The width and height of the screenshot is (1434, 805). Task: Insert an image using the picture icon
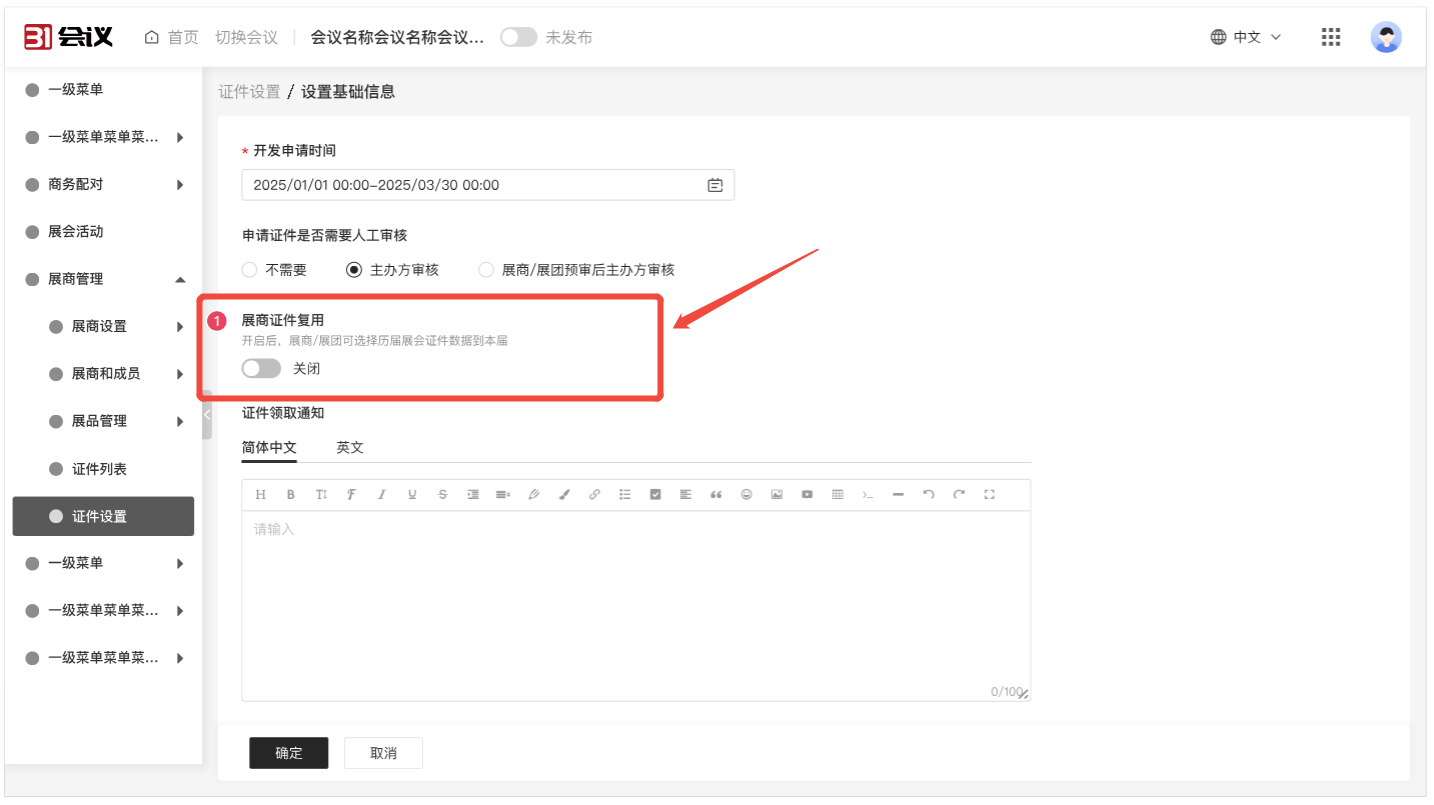point(776,495)
